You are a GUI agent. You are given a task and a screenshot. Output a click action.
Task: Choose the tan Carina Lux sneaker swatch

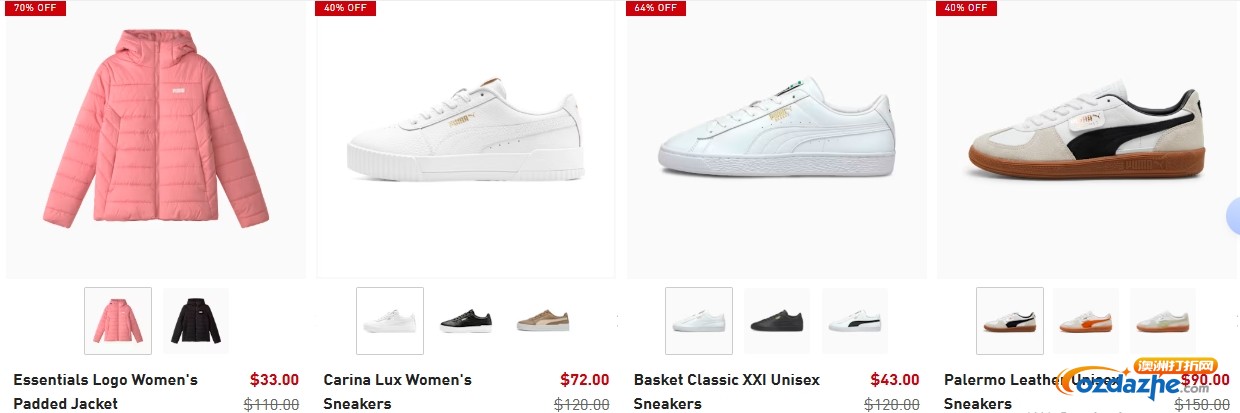coord(544,321)
